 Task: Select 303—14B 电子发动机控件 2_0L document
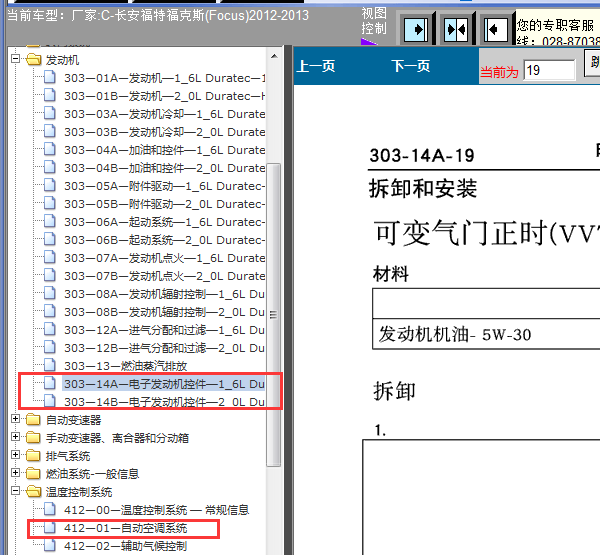click(x=165, y=402)
